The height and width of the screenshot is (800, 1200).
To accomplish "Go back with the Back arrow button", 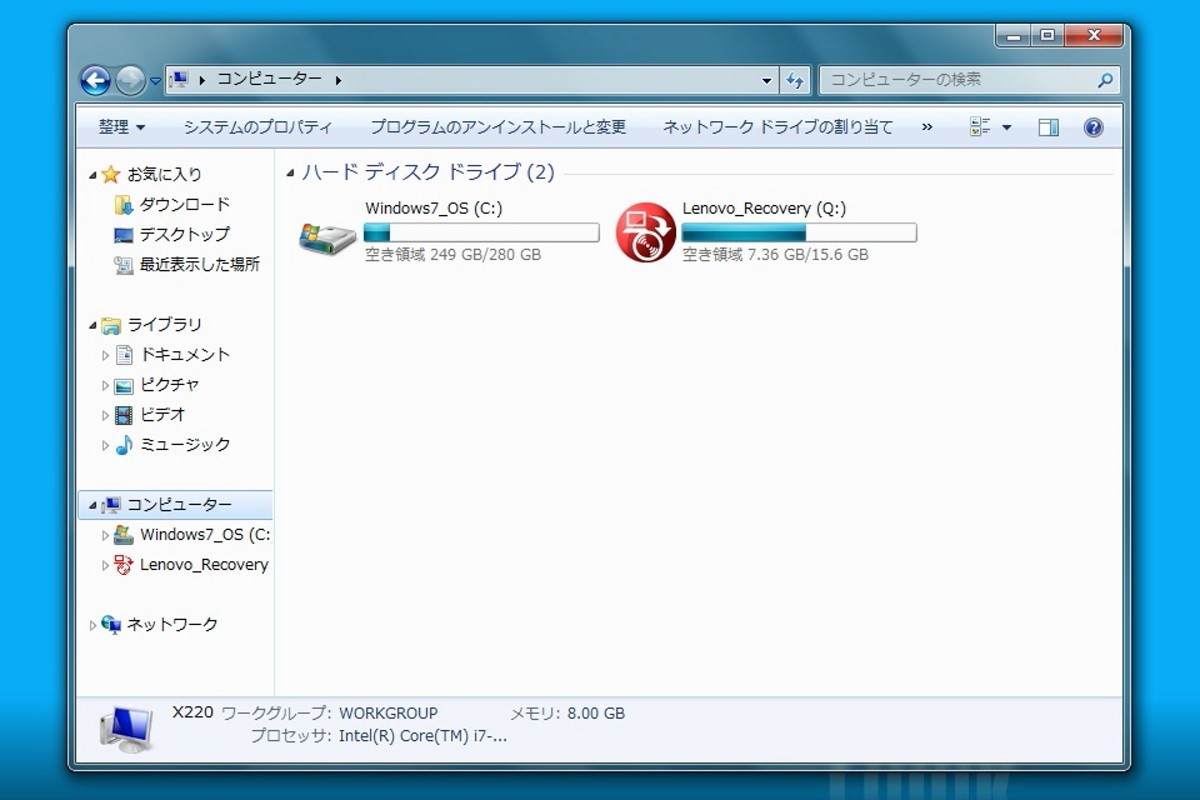I will coord(95,80).
